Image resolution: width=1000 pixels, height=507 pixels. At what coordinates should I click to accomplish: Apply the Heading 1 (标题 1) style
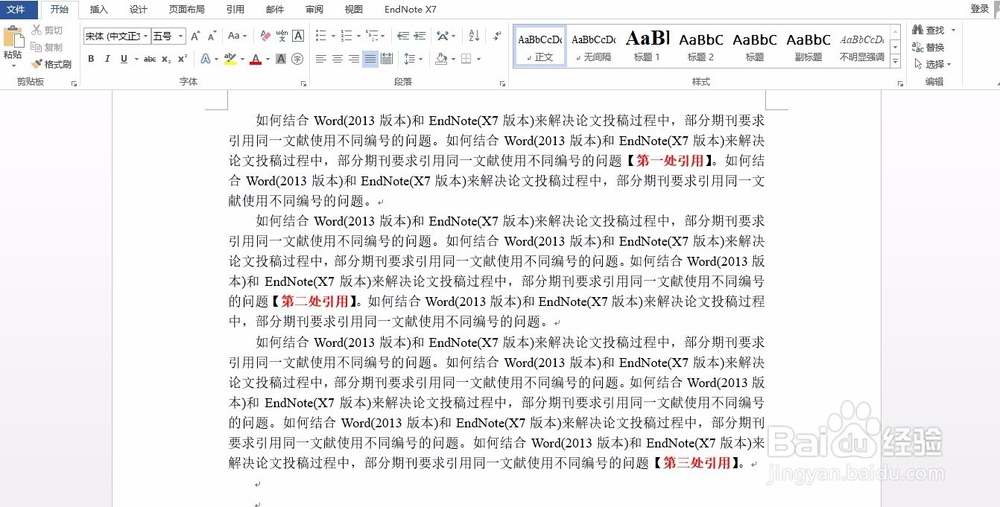647,46
